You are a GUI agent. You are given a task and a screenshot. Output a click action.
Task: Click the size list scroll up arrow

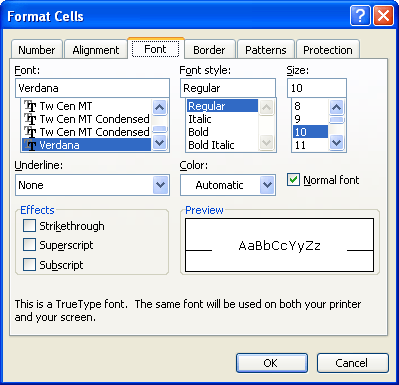[x=337, y=107]
